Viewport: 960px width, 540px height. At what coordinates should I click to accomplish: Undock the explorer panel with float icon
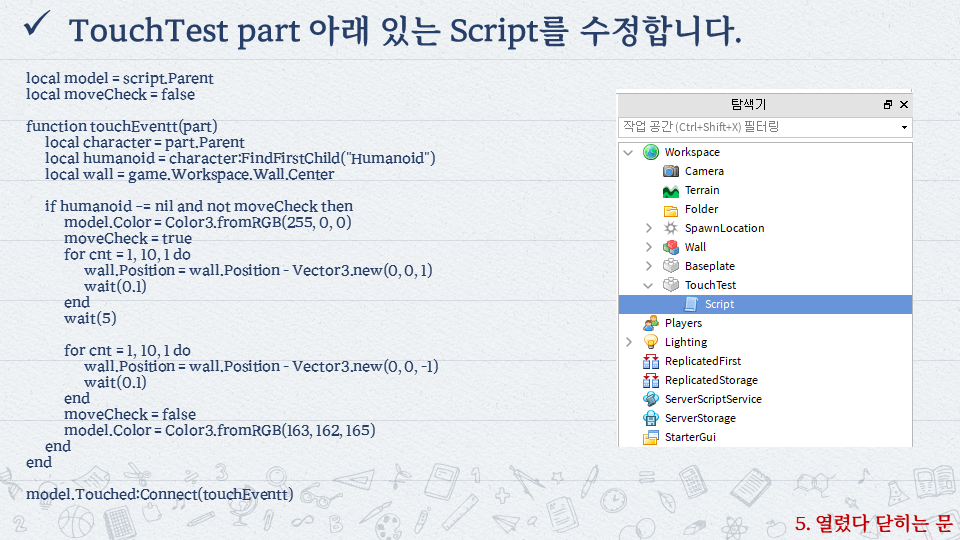[x=888, y=105]
